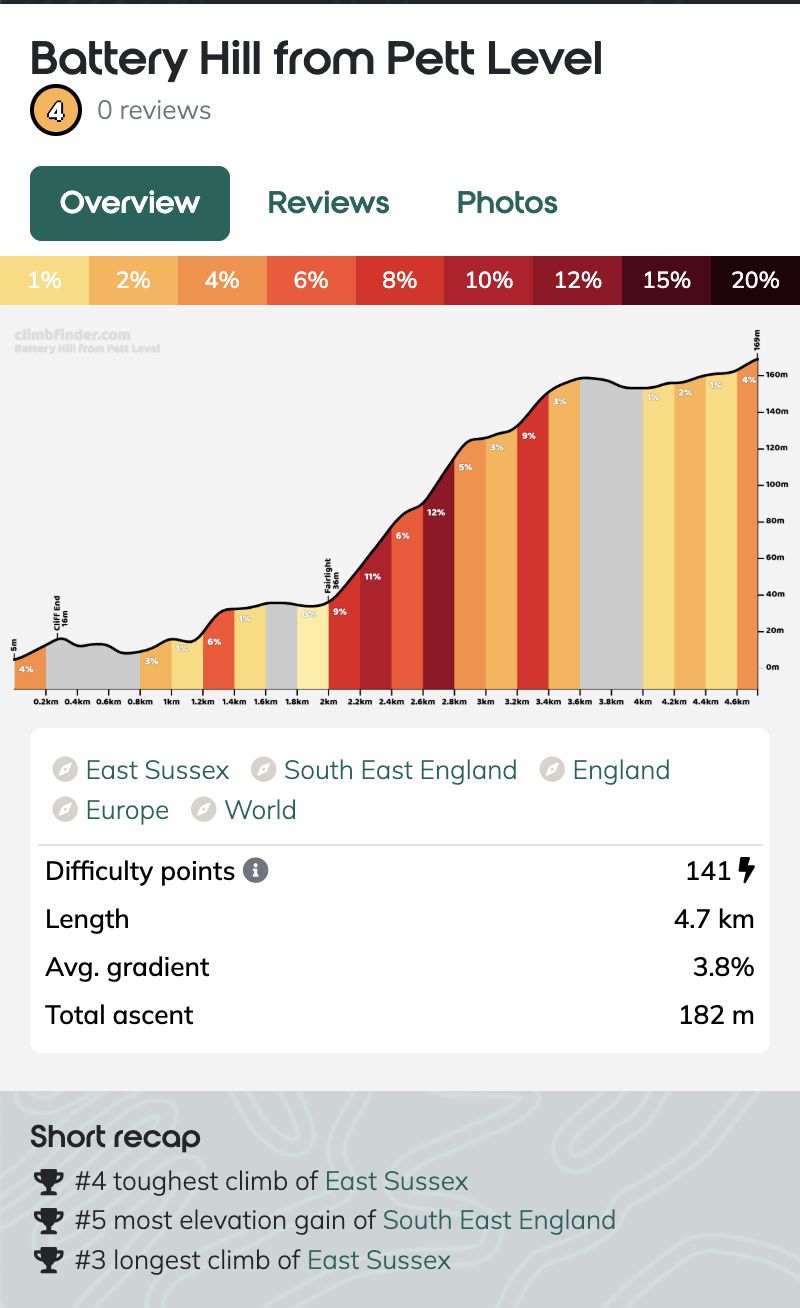Follow East Sussex link in toughest climb
Viewport: 800px width, 1308px height.
[x=397, y=1182]
